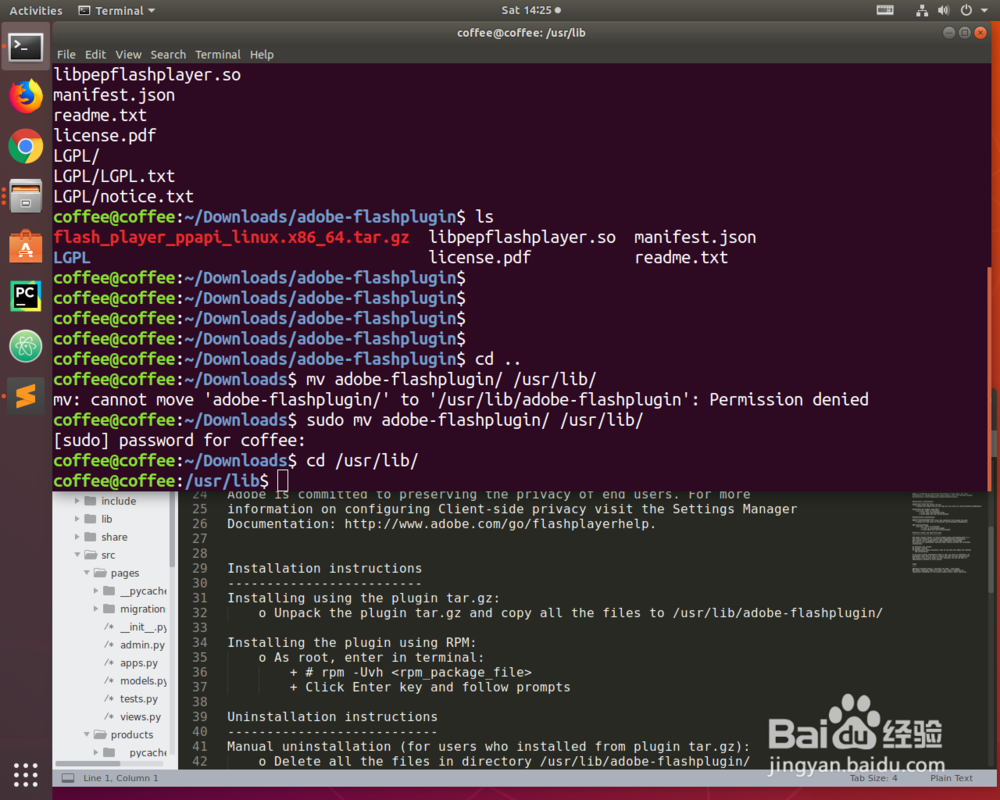Launch Google Chrome from the dock

coord(26,146)
